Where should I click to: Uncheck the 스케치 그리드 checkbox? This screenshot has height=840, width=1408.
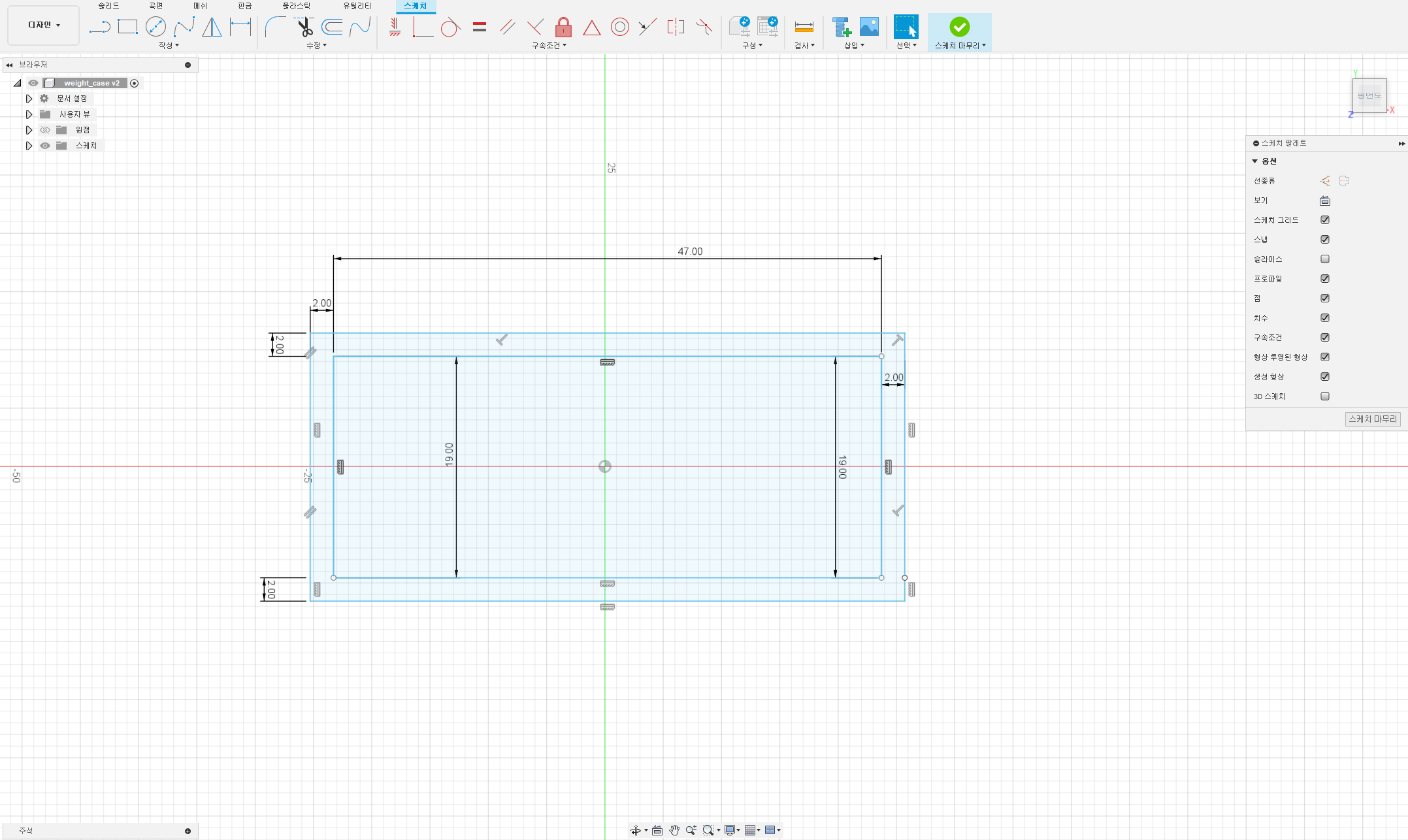click(1325, 220)
